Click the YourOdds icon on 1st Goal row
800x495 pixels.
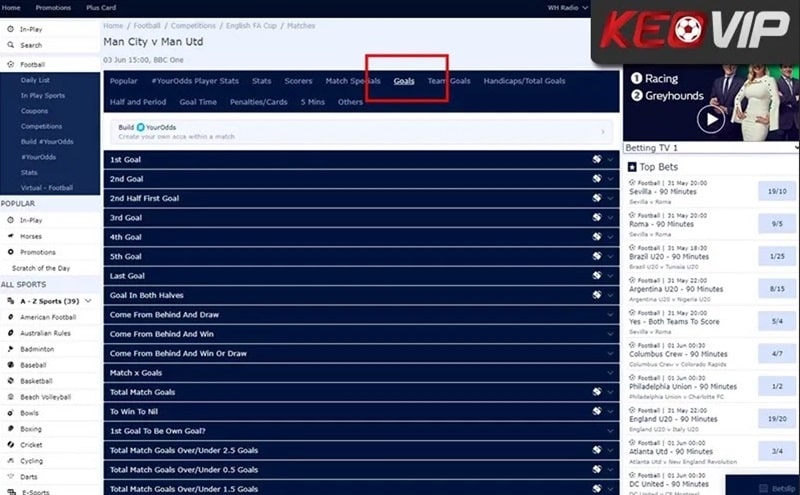point(597,159)
